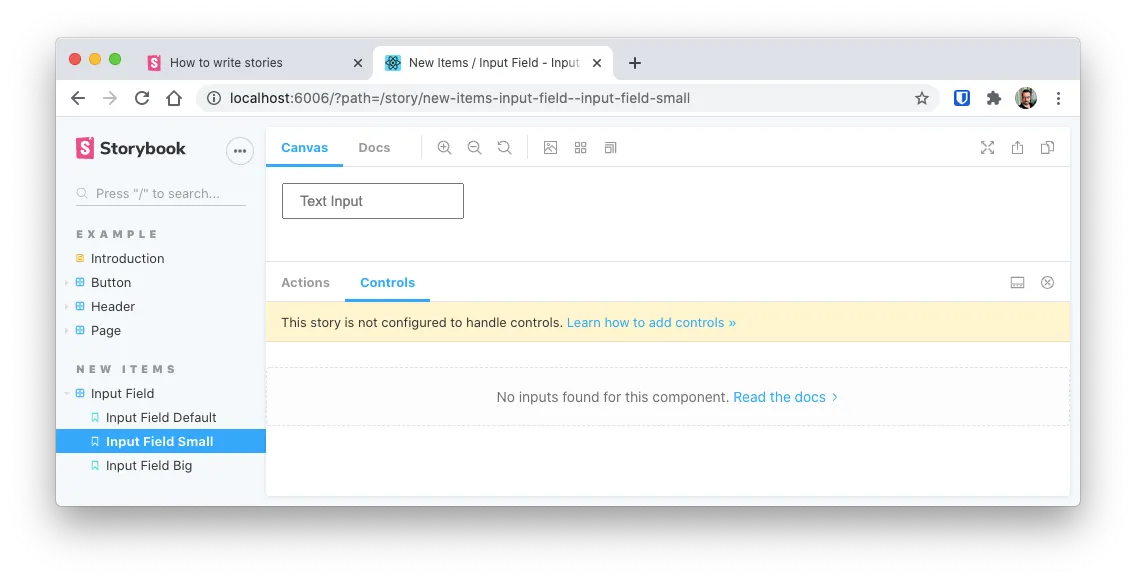Bookmark page with the star icon
1136x580 pixels.
(x=922, y=98)
